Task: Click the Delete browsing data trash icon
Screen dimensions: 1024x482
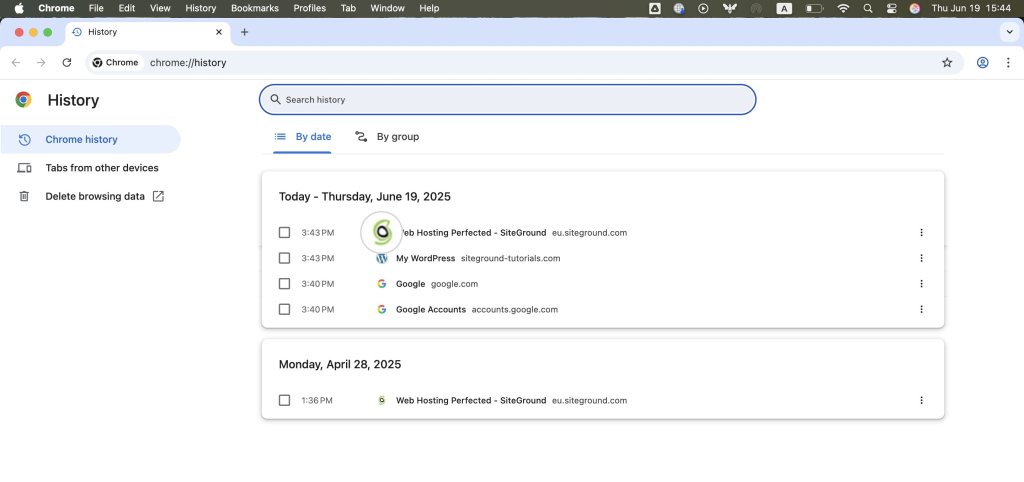Action: [x=24, y=196]
